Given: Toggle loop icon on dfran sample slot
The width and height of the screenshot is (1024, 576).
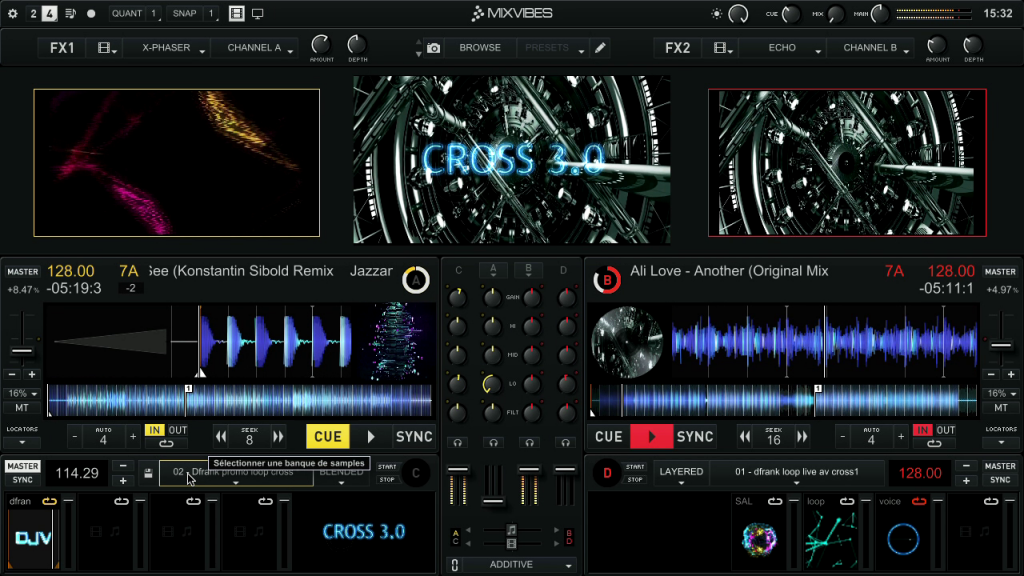Looking at the screenshot, I should tap(50, 502).
